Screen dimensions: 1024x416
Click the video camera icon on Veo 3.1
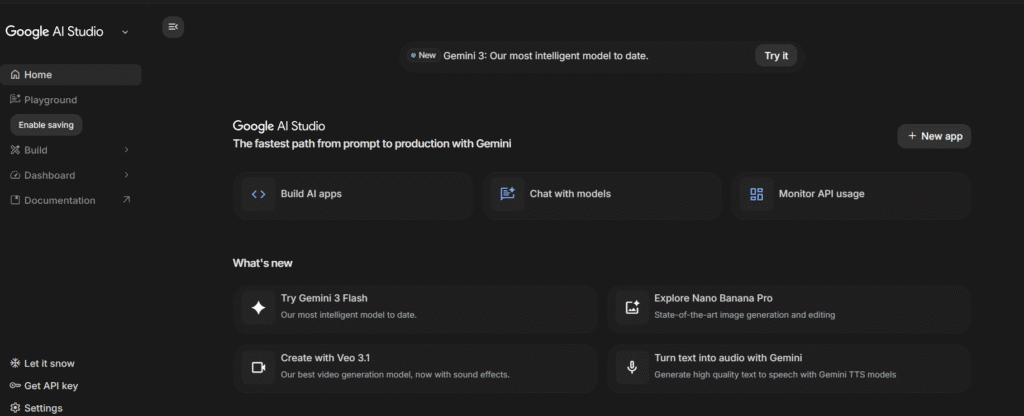[x=259, y=368]
